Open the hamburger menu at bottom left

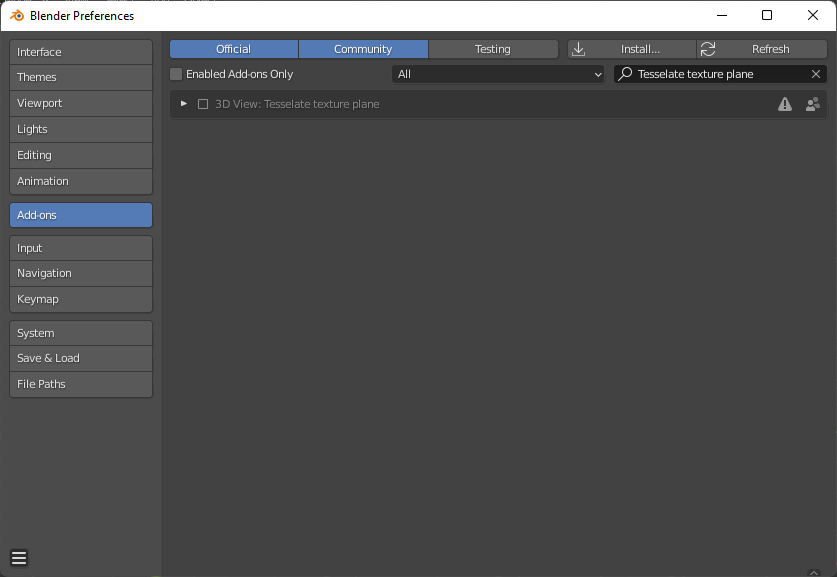point(19,558)
